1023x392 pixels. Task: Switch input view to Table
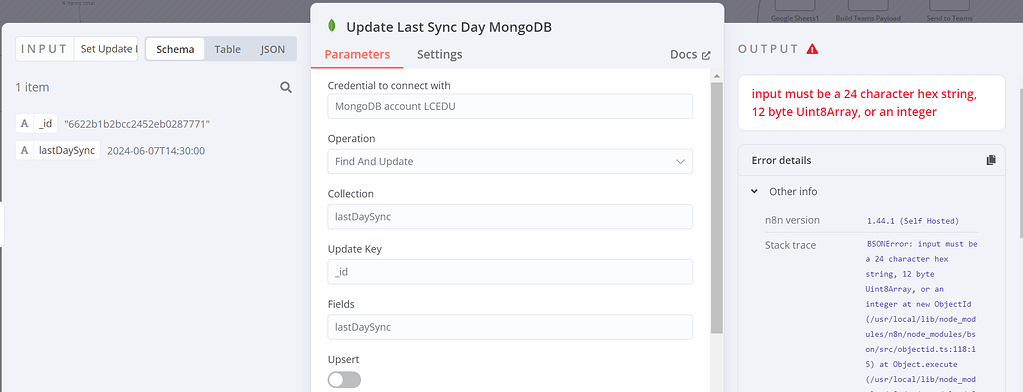[228, 49]
